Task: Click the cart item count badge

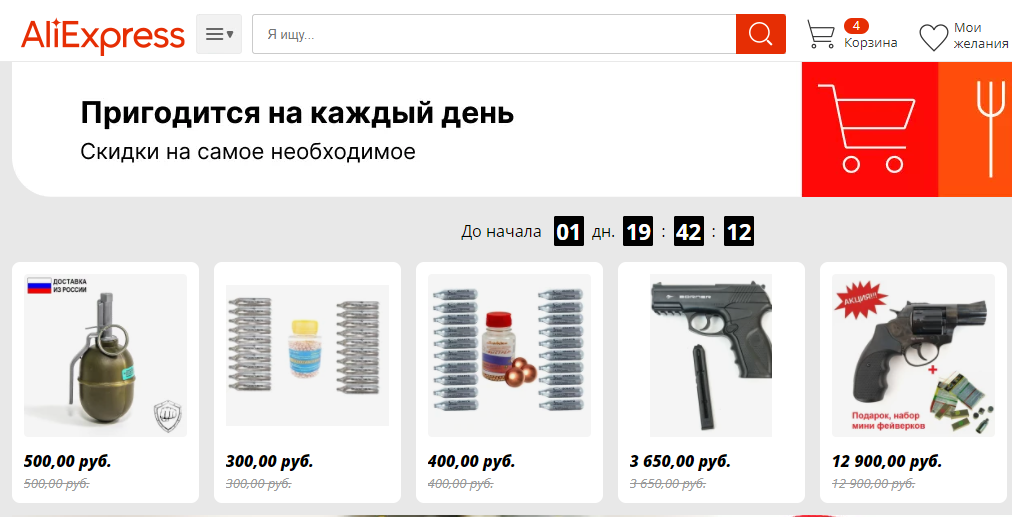Action: [x=856, y=26]
